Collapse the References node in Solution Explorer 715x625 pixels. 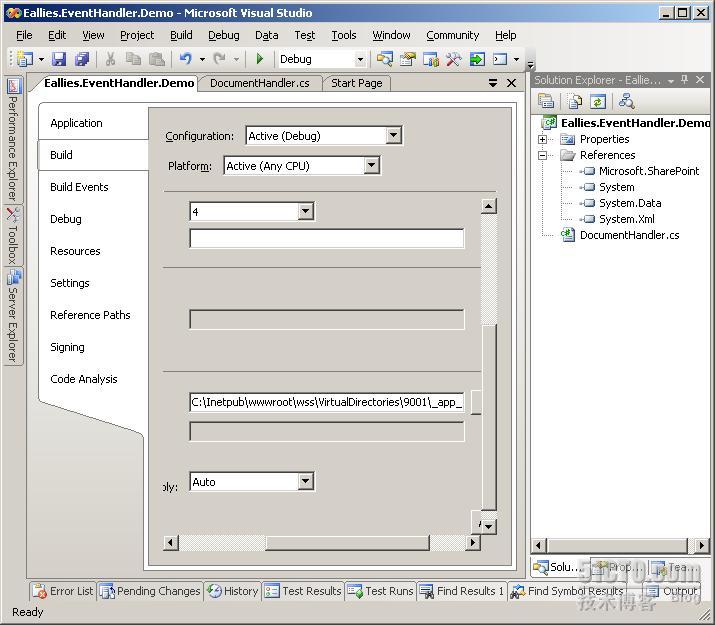542,155
